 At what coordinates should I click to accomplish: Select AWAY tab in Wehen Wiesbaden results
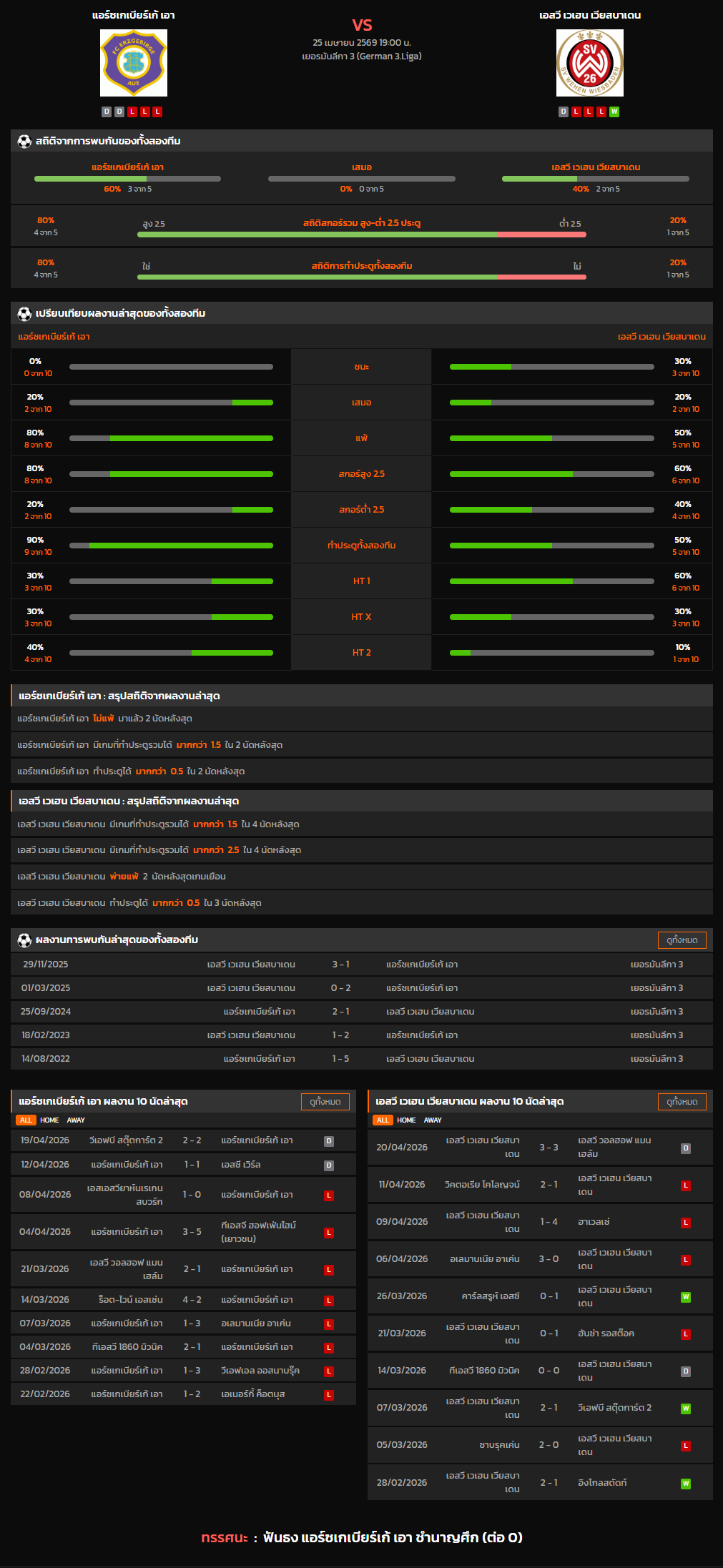tap(433, 1120)
